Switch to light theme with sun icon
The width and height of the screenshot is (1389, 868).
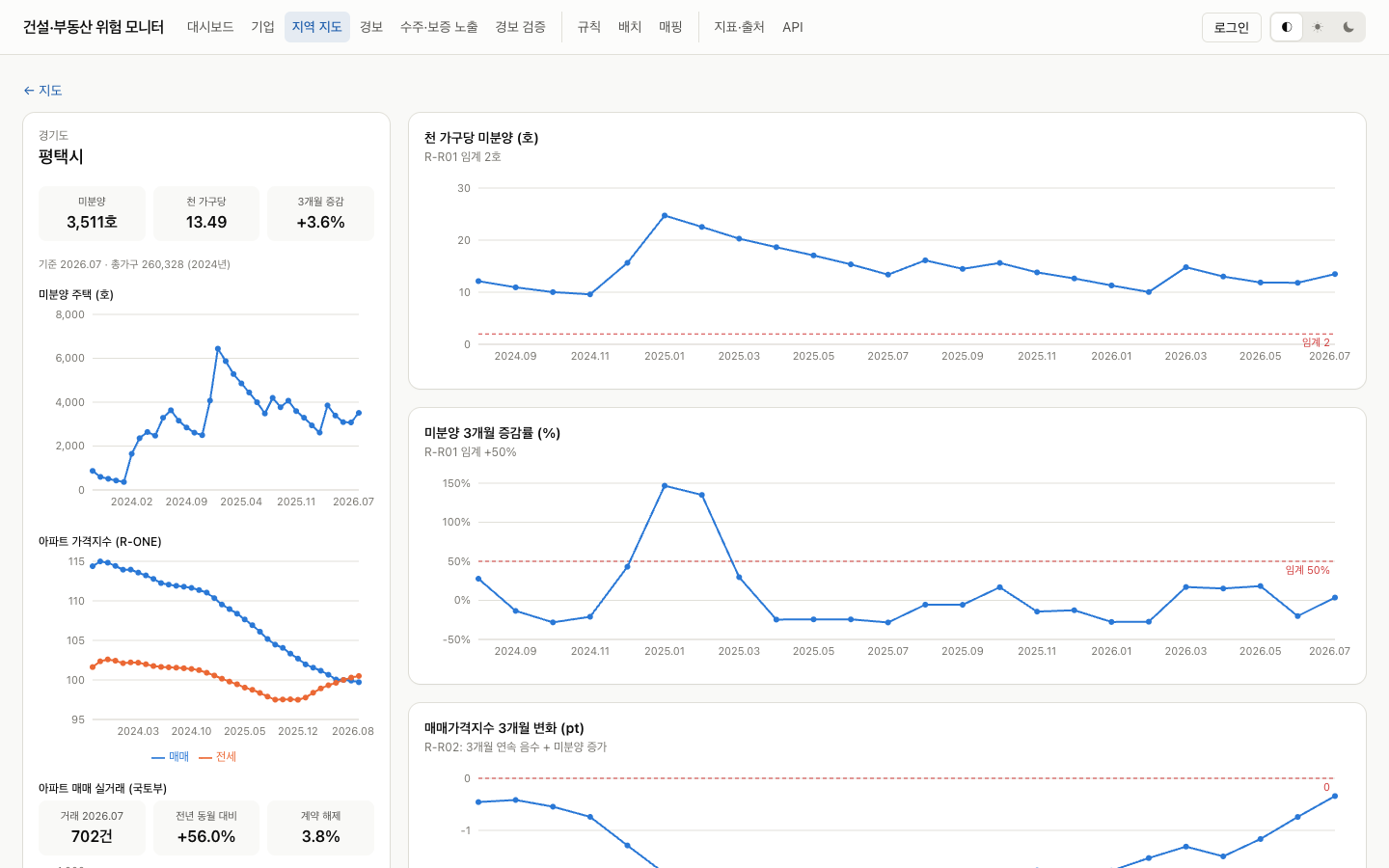pos(1318,27)
